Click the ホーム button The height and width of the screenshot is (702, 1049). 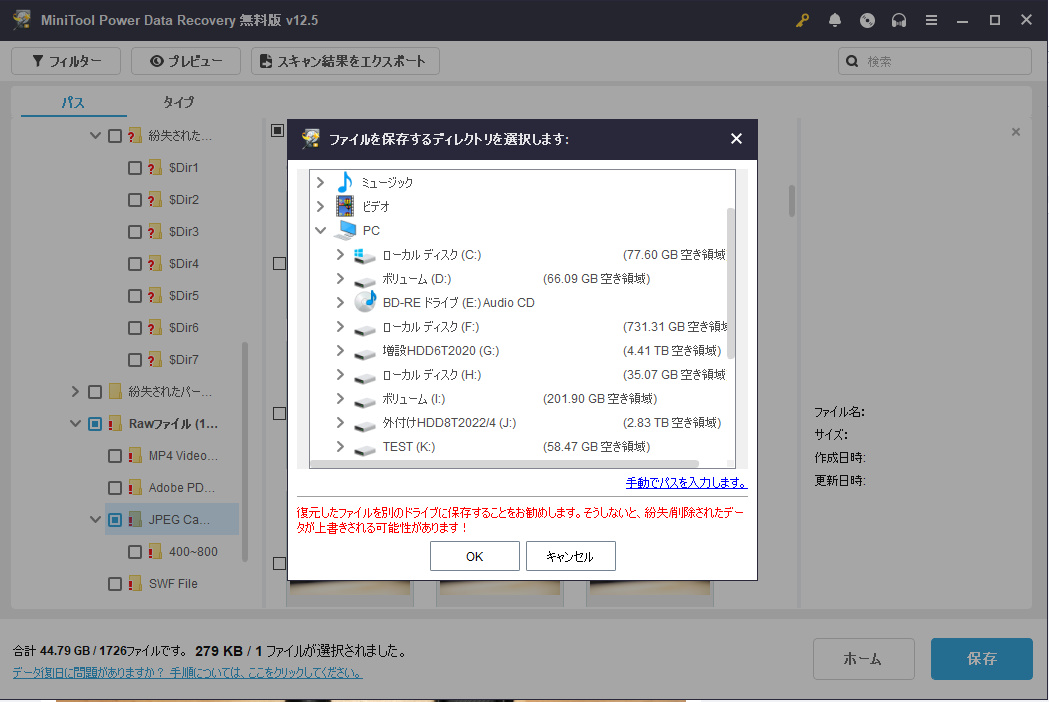coord(864,659)
